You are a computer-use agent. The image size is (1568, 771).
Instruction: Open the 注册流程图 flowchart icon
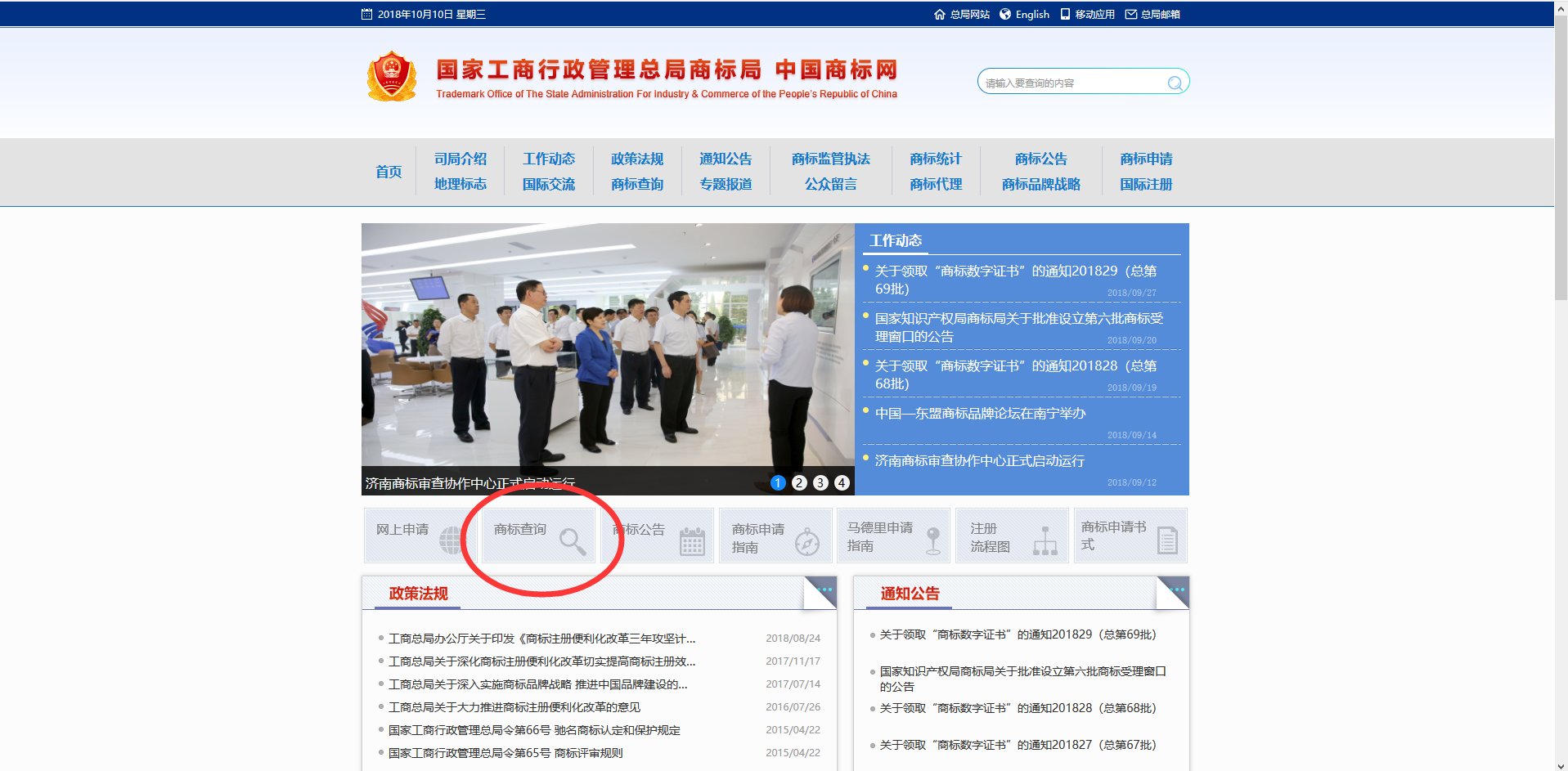click(x=1045, y=540)
